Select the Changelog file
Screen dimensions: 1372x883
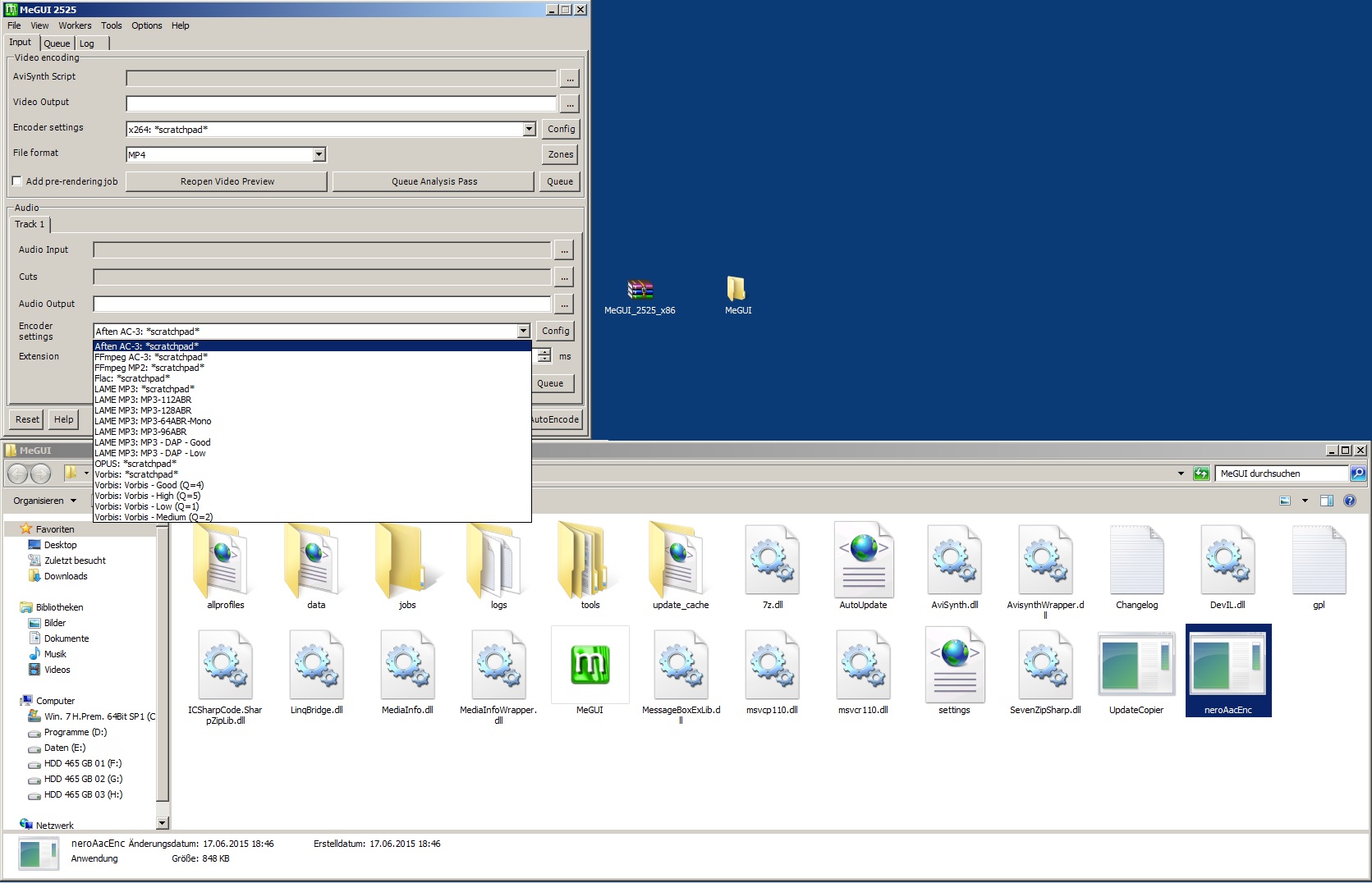[1136, 565]
